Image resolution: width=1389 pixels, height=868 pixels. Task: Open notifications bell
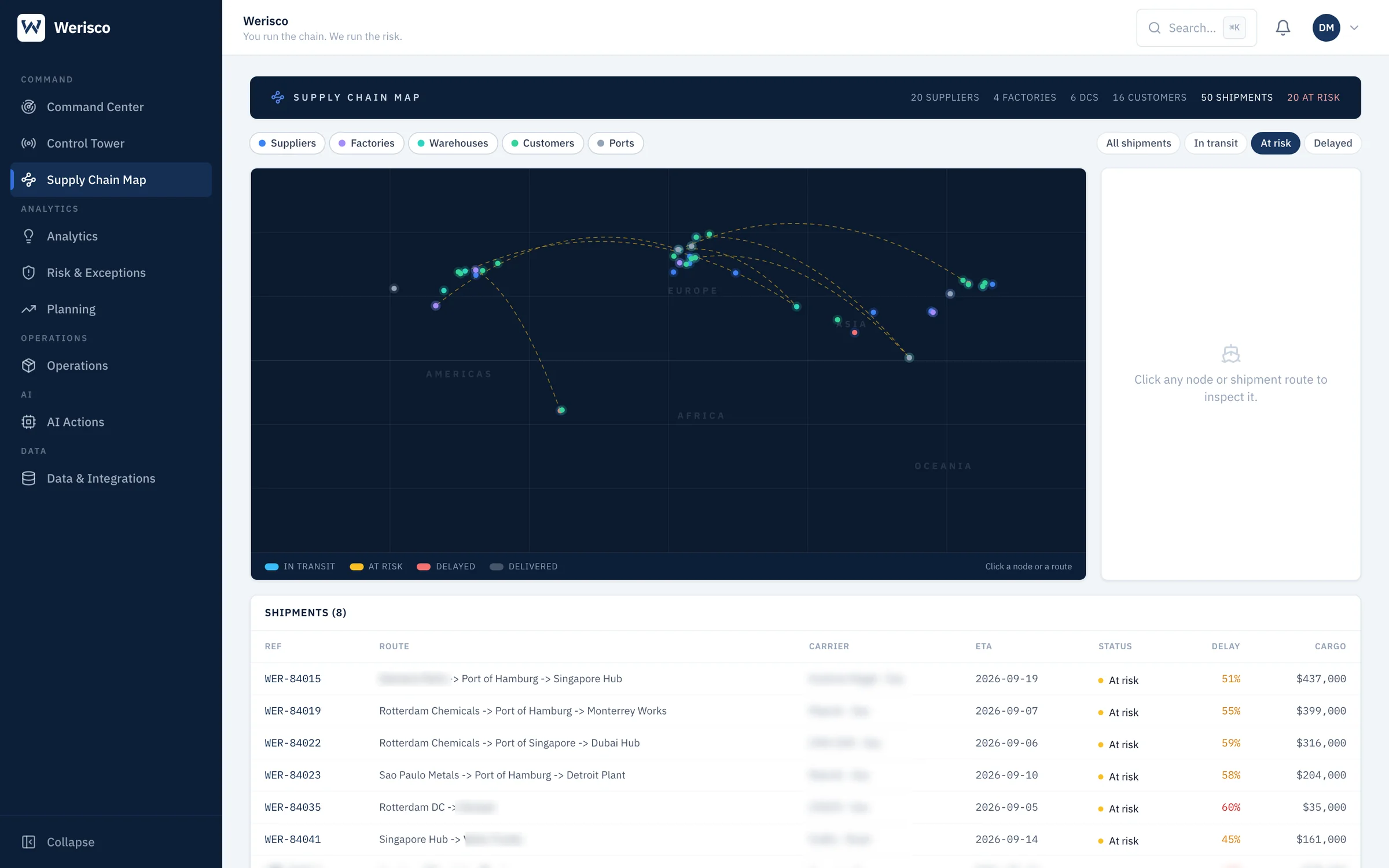[x=1283, y=28]
